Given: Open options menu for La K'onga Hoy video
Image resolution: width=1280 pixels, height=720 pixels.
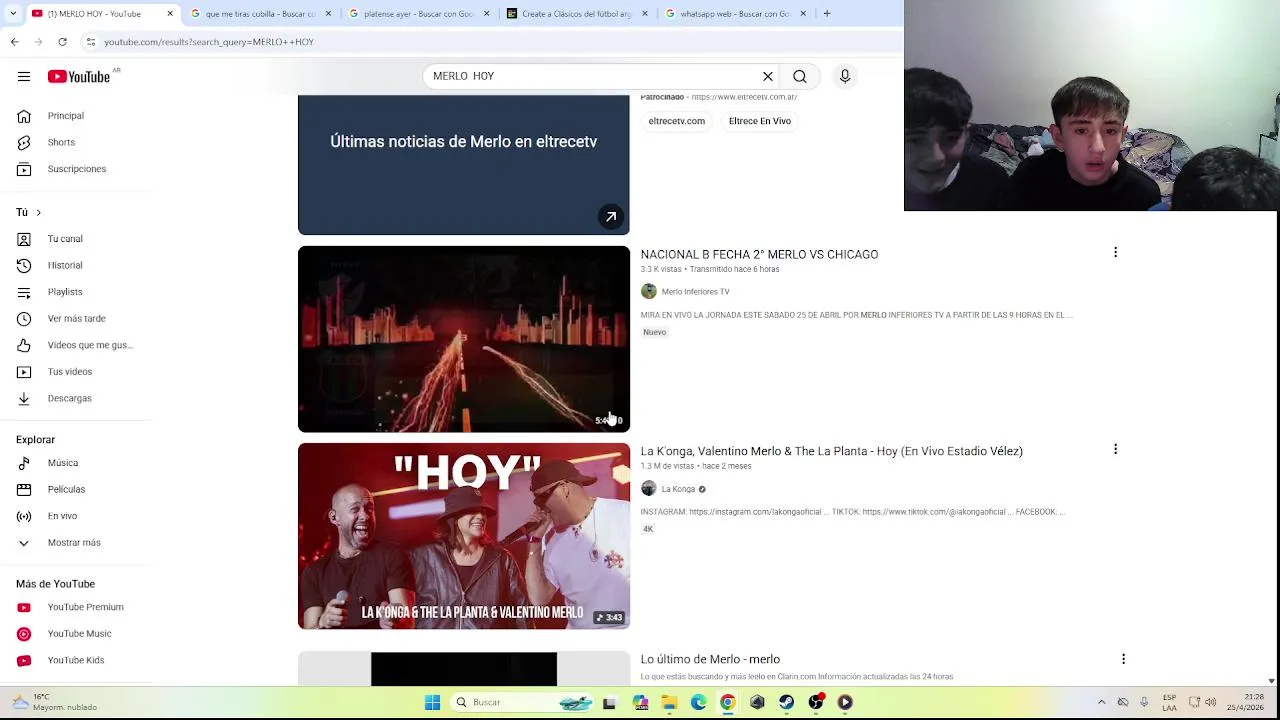Looking at the screenshot, I should coord(1115,449).
